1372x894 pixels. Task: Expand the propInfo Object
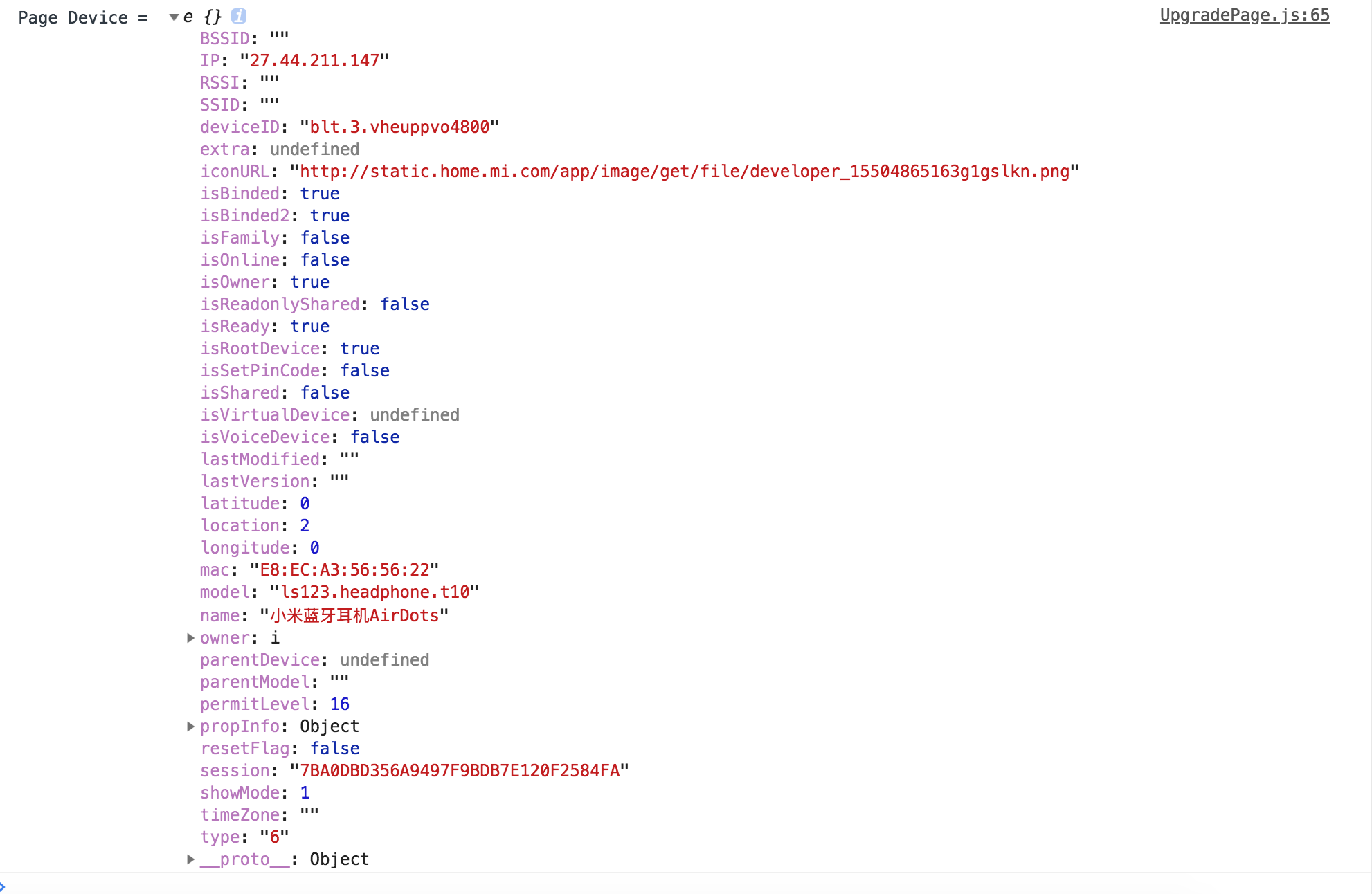pyautogui.click(x=190, y=726)
